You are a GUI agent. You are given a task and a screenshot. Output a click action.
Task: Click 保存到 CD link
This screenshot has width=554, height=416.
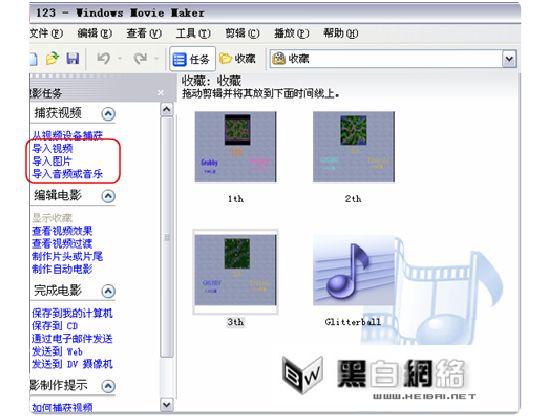coord(55,326)
